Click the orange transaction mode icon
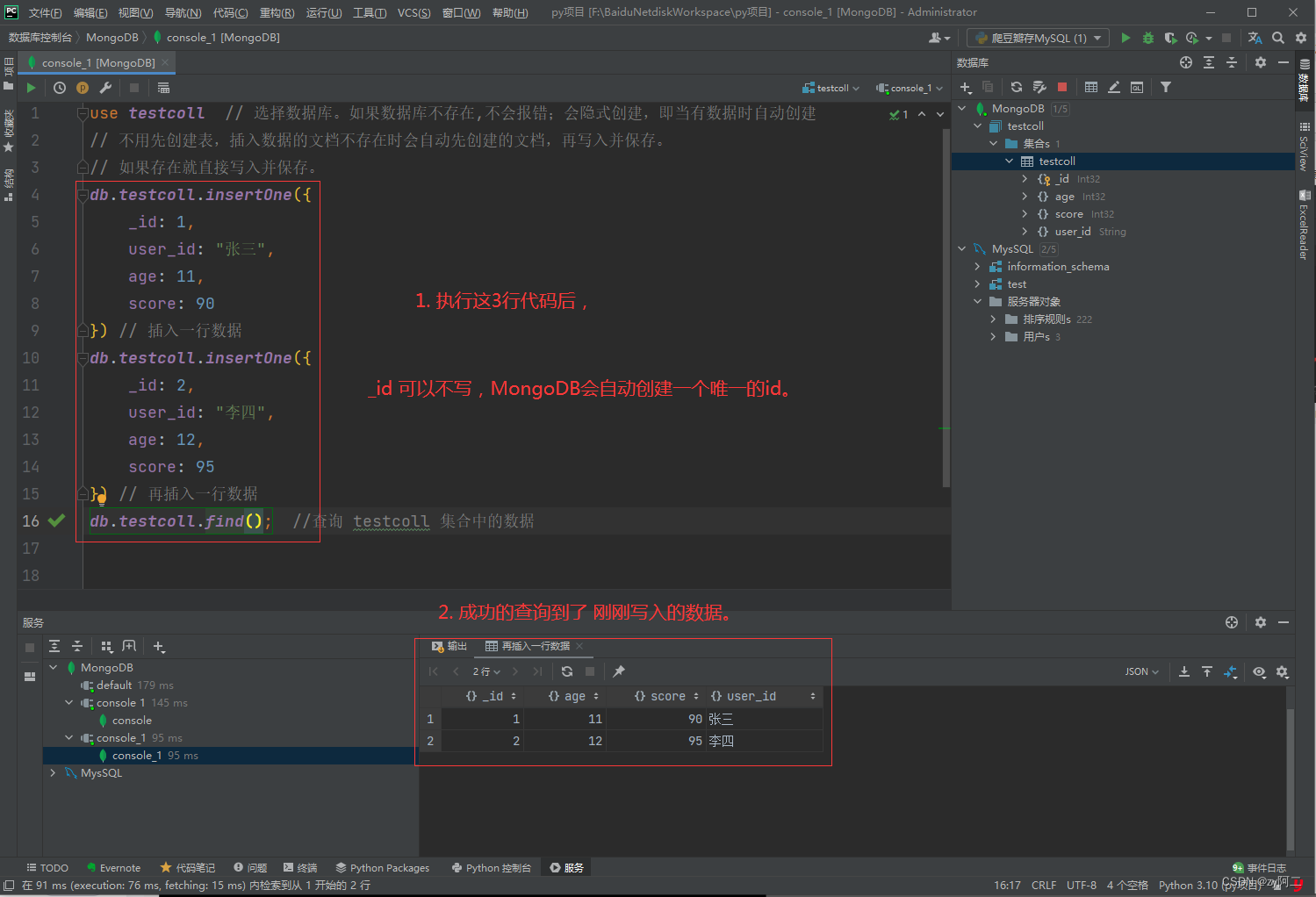Screen dimensions: 1316x897 (83, 88)
